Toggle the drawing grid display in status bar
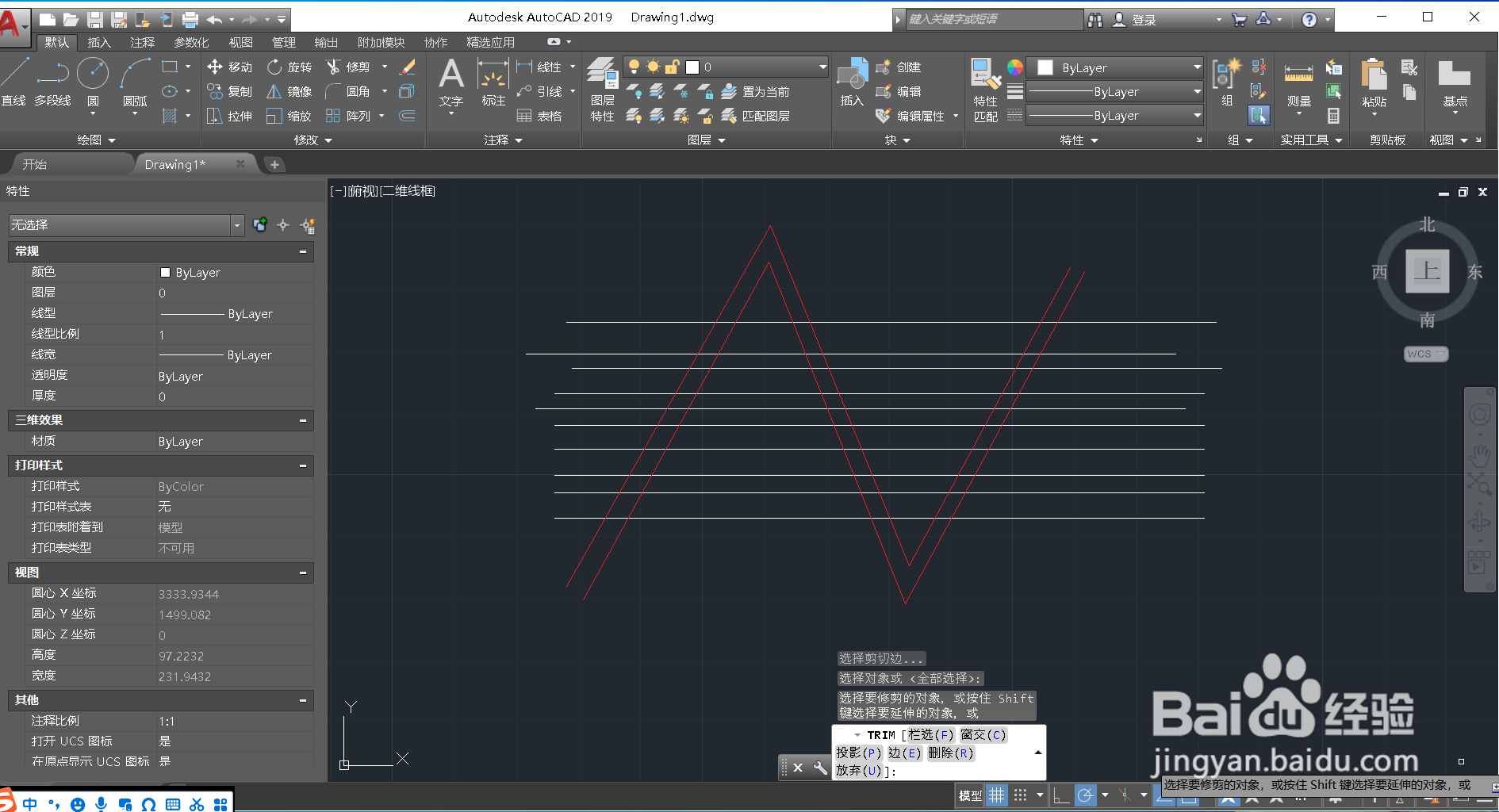The image size is (1499, 812). click(x=997, y=795)
